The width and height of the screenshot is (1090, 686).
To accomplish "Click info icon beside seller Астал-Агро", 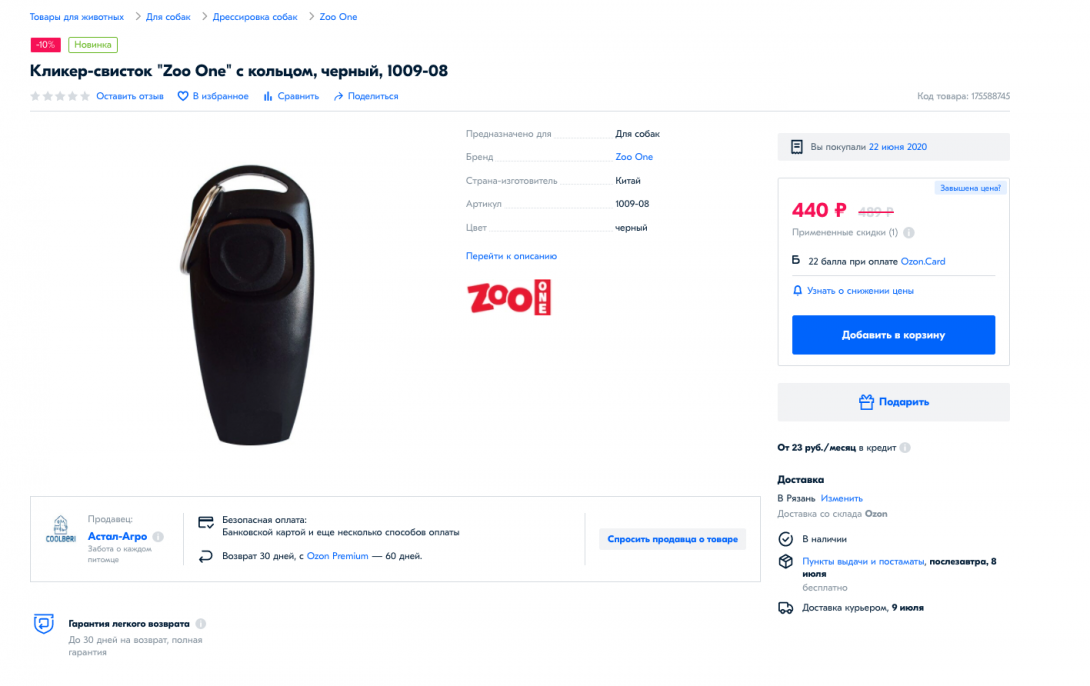I will (x=158, y=537).
